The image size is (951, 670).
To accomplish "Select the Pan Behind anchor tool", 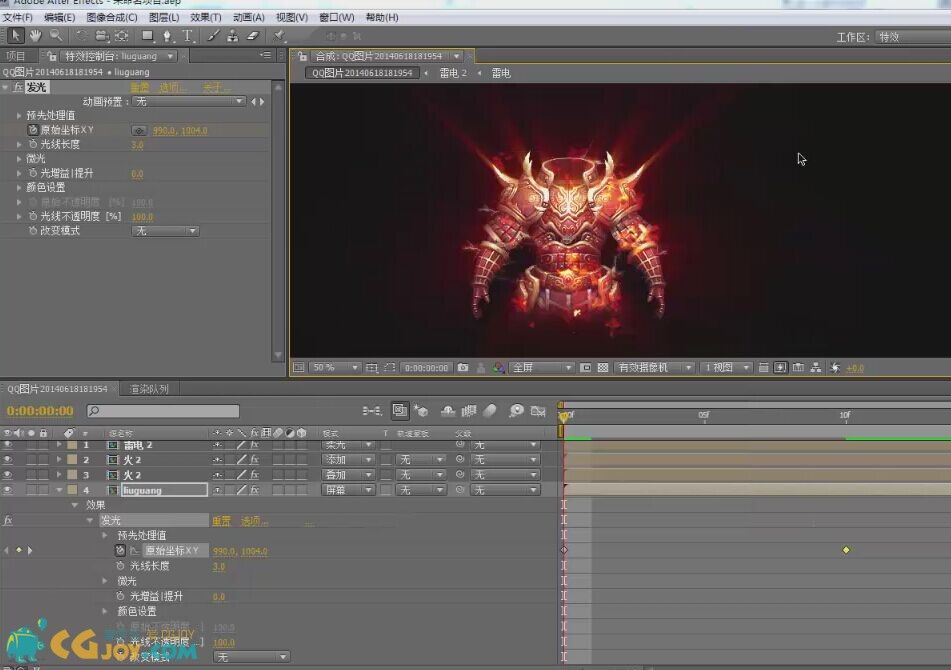I will pos(121,36).
